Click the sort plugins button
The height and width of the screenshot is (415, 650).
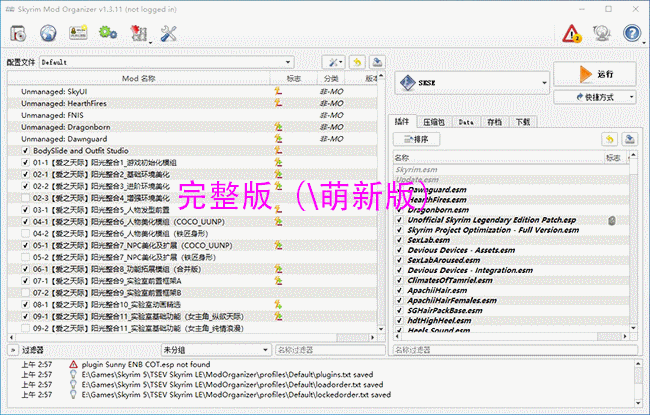click(x=417, y=139)
